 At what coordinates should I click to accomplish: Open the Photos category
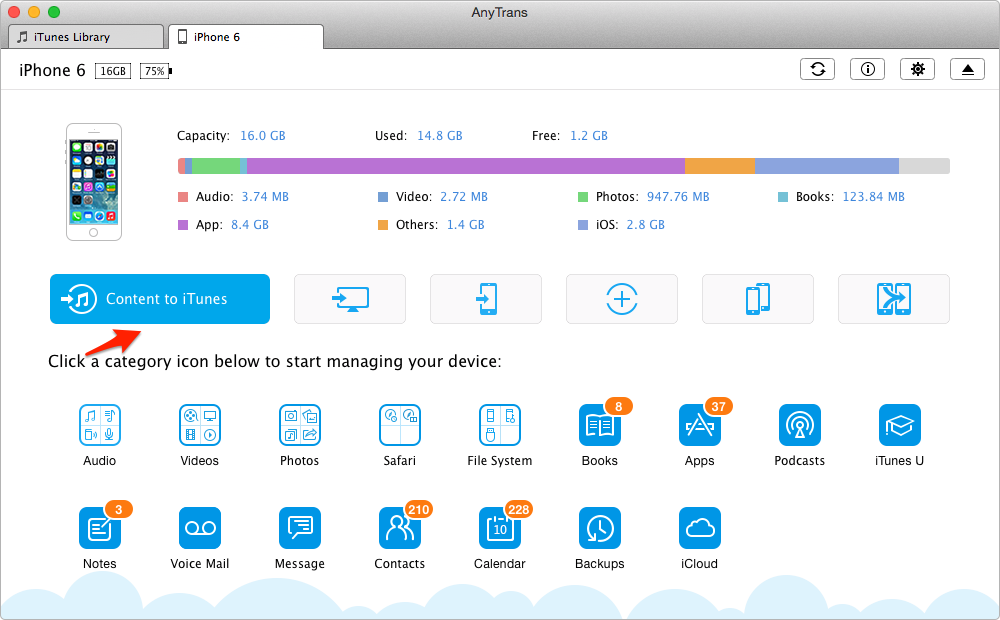click(300, 425)
